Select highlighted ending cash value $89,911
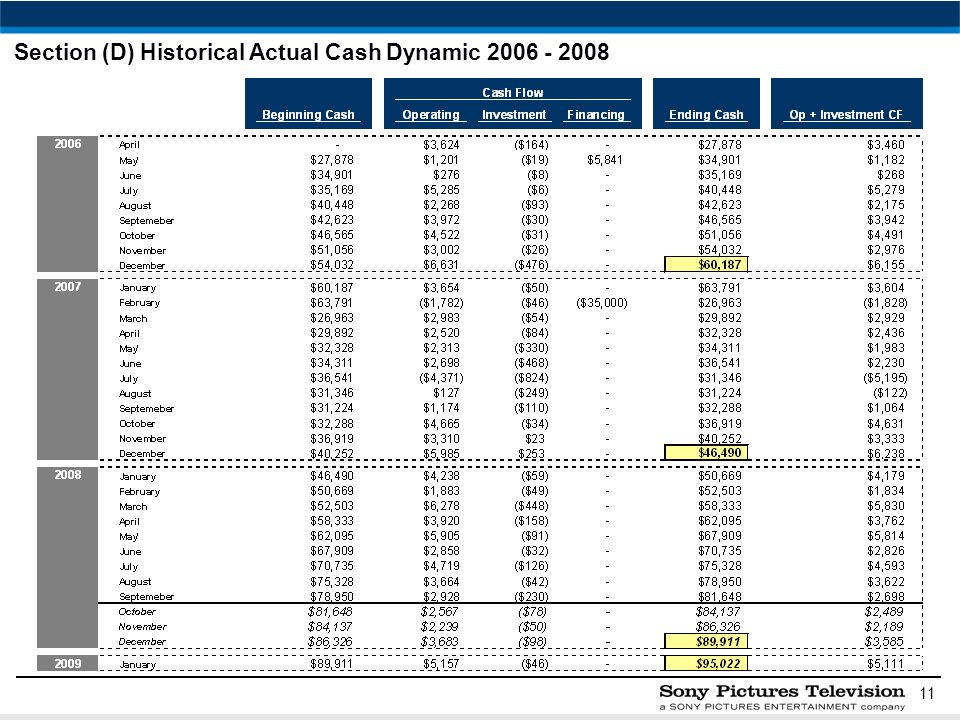960x720 pixels. (706, 641)
